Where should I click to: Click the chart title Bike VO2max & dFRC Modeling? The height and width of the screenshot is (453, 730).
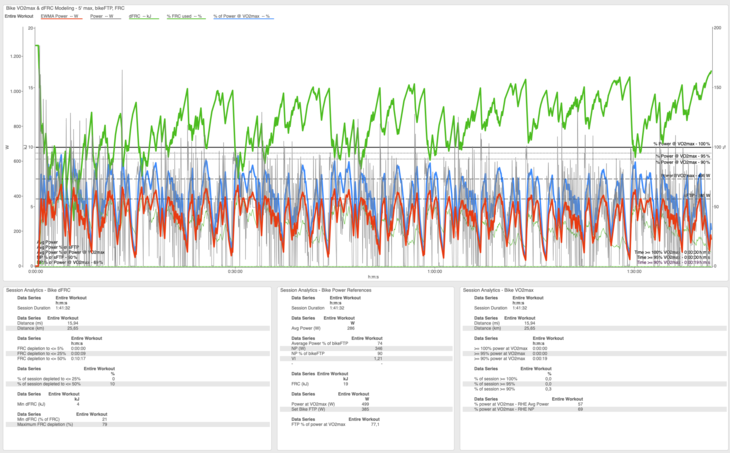65,8
